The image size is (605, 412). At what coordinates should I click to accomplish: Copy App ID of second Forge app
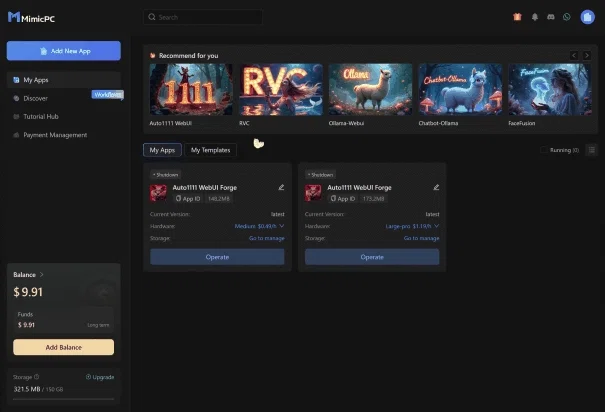[343, 199]
